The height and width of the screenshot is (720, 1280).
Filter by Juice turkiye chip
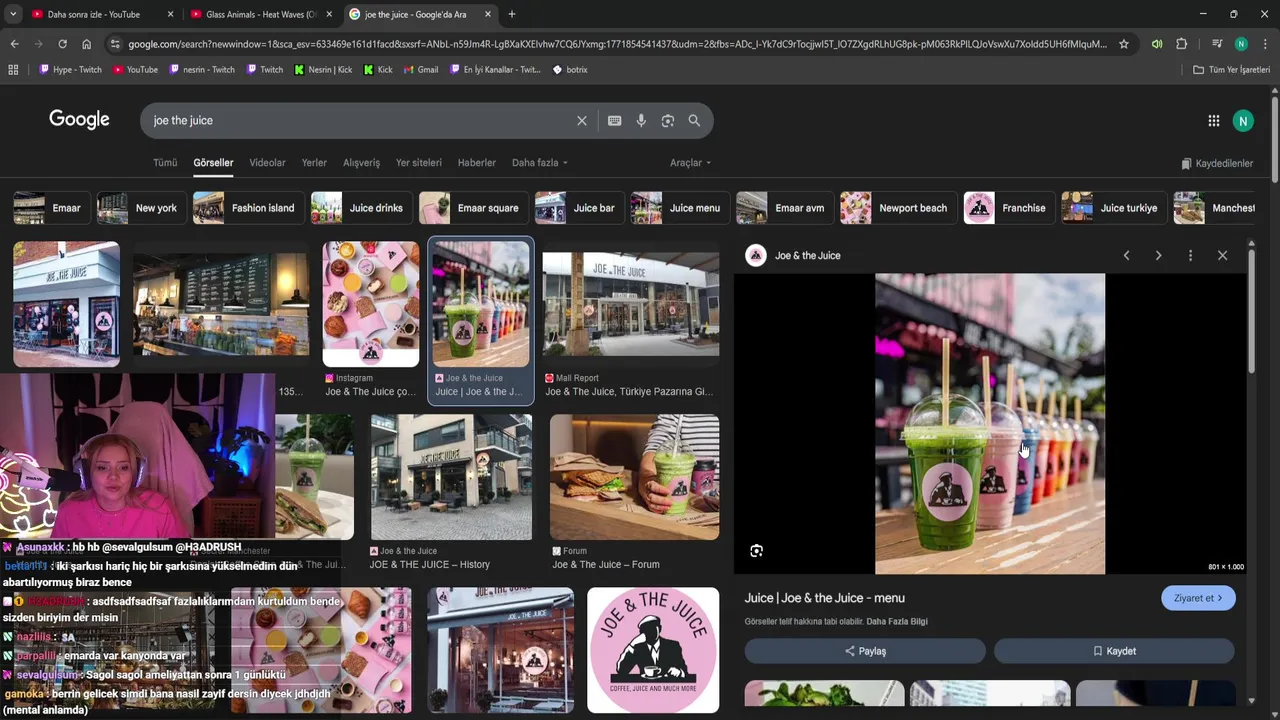click(1115, 208)
